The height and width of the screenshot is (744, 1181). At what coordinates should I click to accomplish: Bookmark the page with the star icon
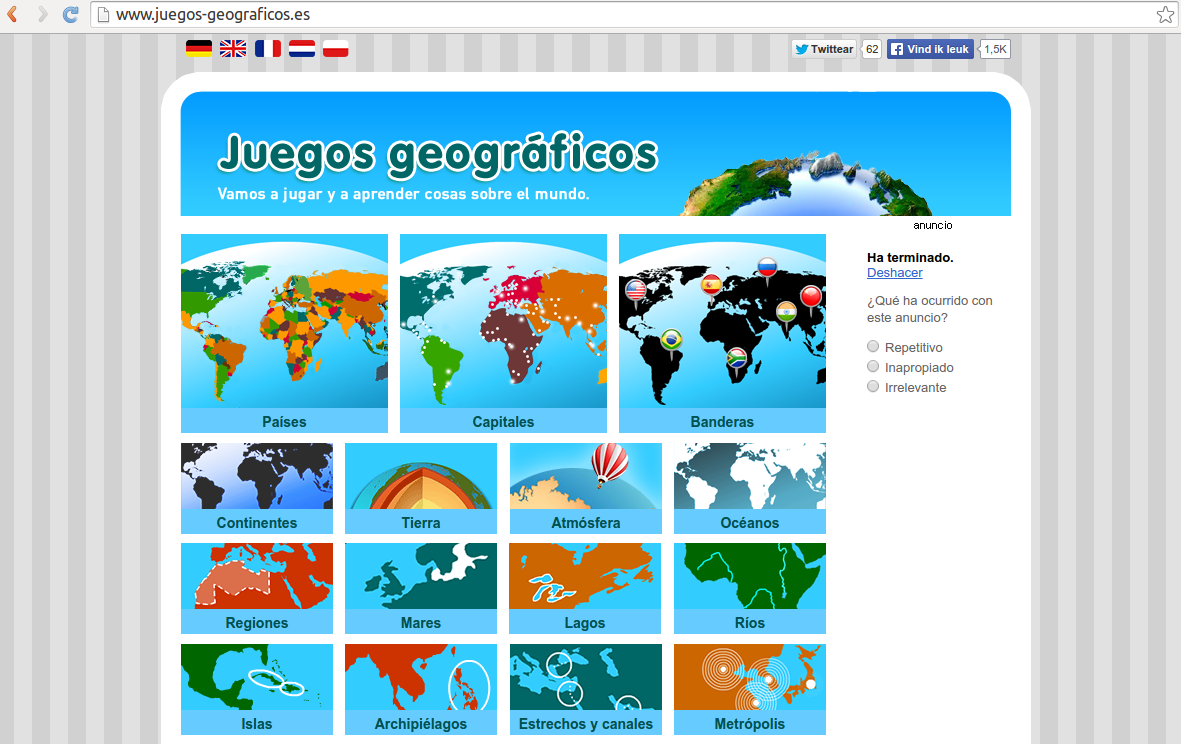click(x=1164, y=14)
